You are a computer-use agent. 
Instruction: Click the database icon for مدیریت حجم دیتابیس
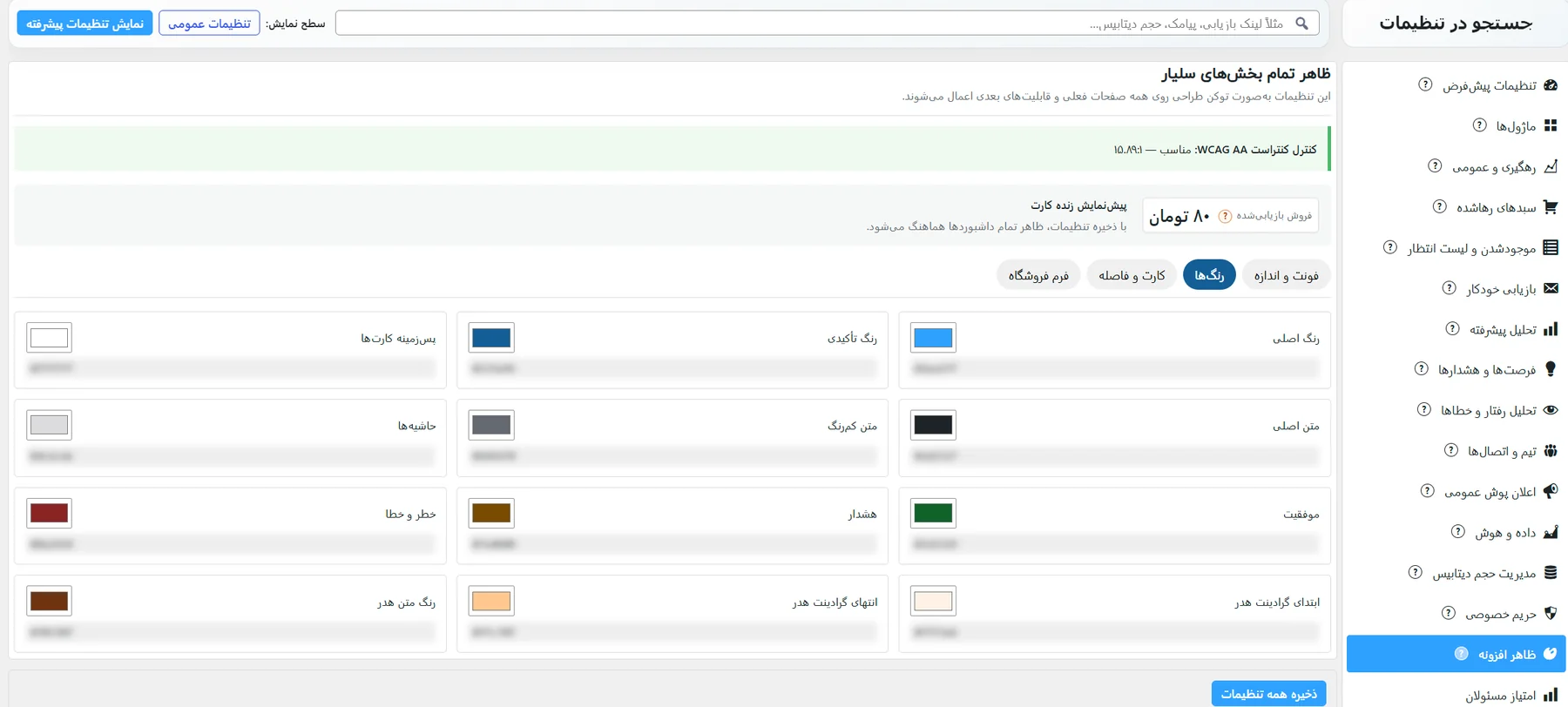pyautogui.click(x=1551, y=573)
